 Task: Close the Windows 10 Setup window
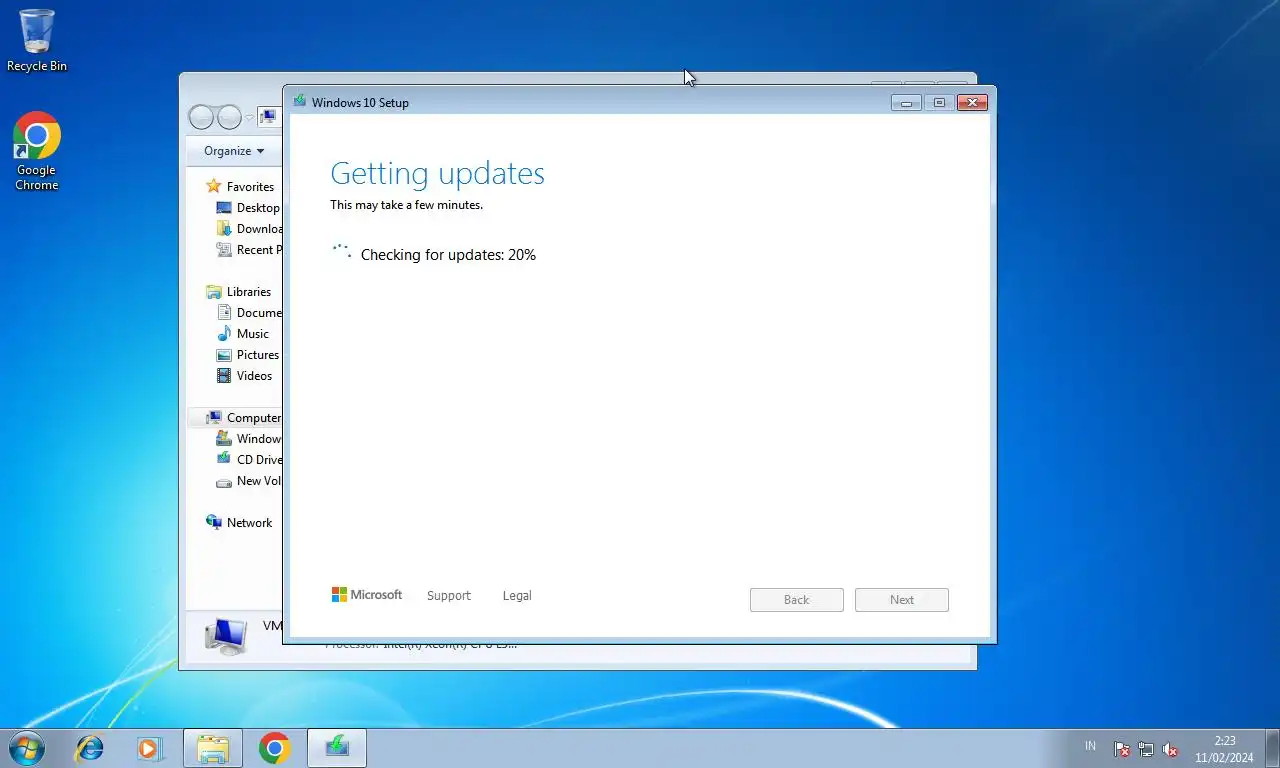point(972,102)
